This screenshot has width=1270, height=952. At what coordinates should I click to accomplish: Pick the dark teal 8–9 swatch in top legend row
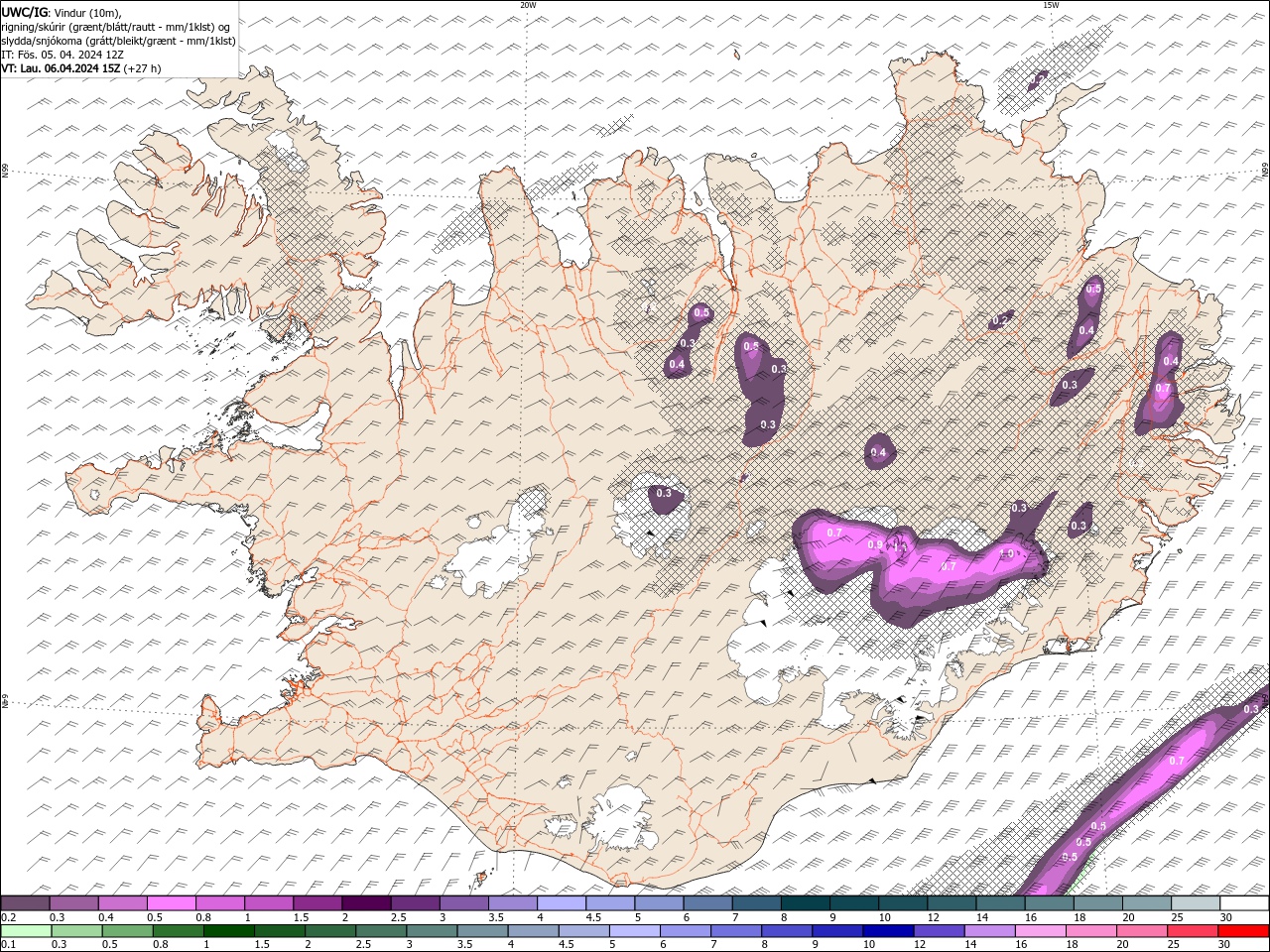pos(805,903)
